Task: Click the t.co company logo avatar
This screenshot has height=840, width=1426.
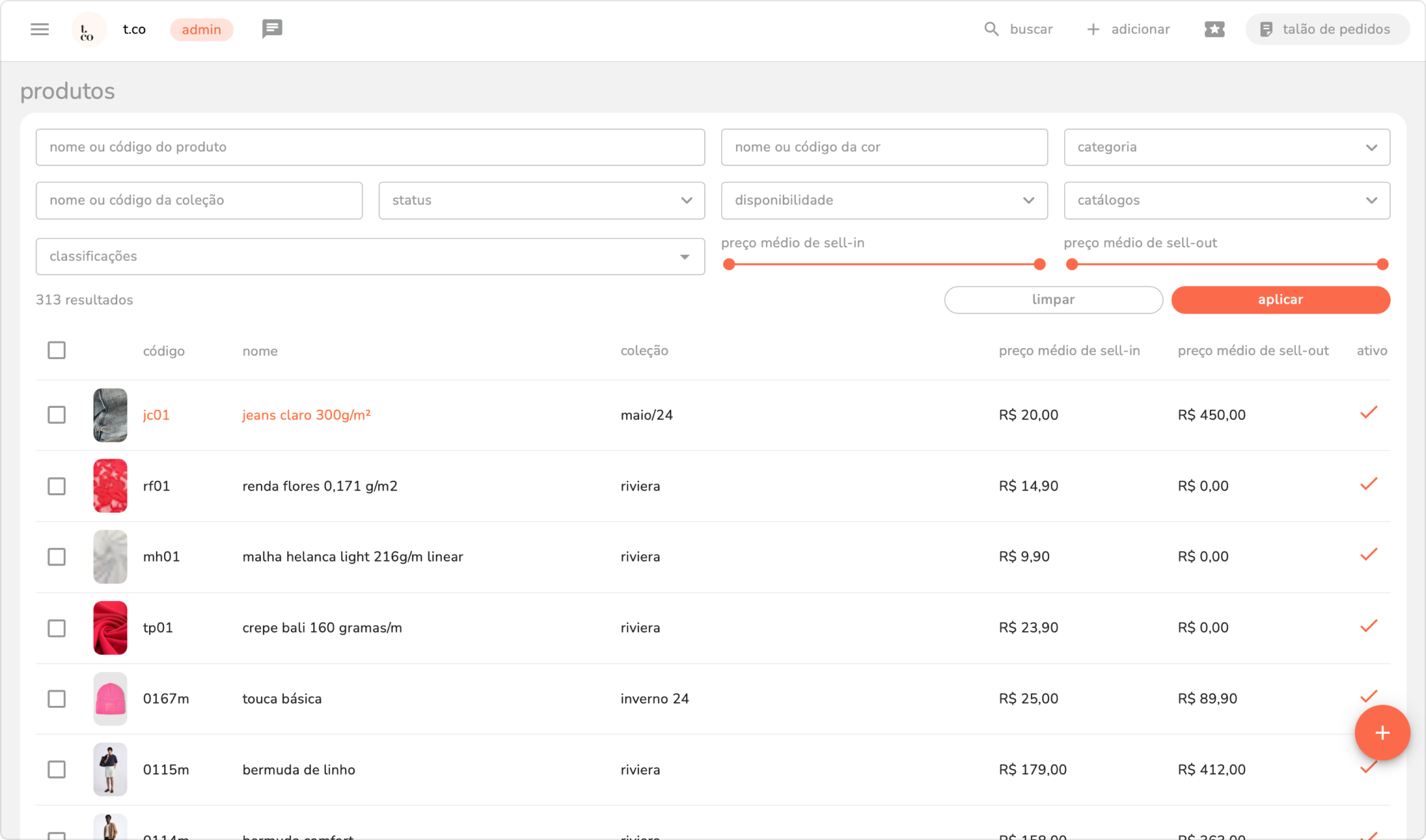Action: 88,30
